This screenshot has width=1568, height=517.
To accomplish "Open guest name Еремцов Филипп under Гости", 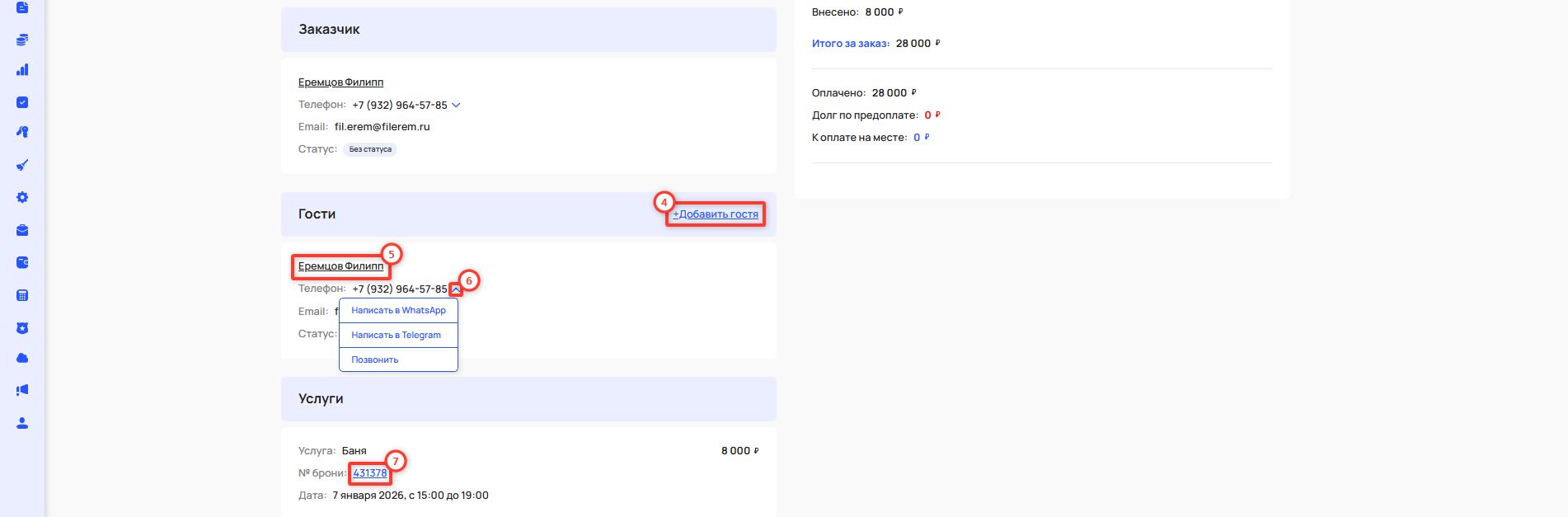I will (x=340, y=266).
